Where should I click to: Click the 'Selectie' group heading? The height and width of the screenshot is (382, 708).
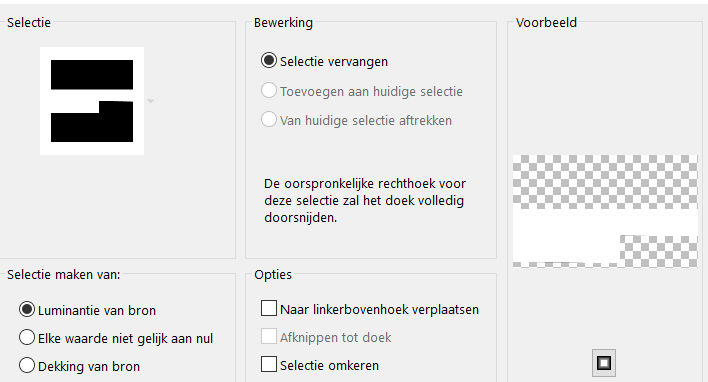click(29, 23)
